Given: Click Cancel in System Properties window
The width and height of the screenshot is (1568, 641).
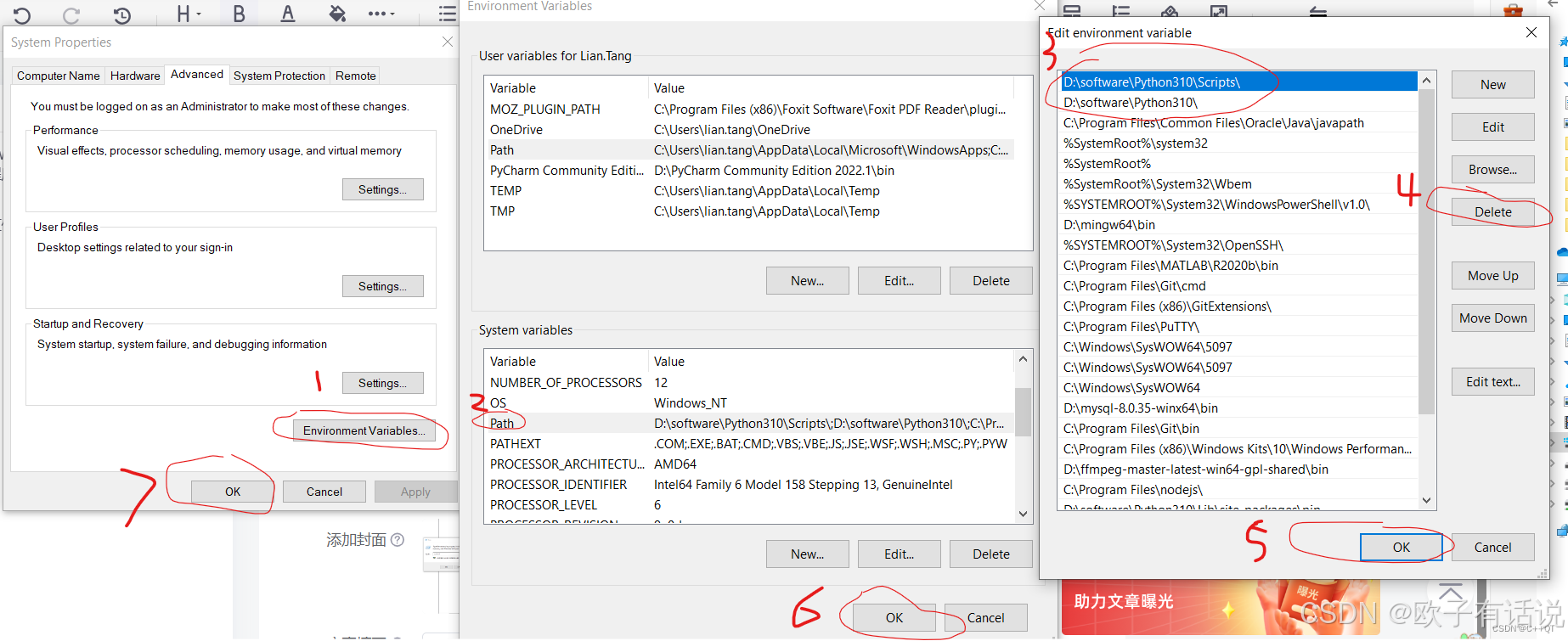Looking at the screenshot, I should click(324, 492).
